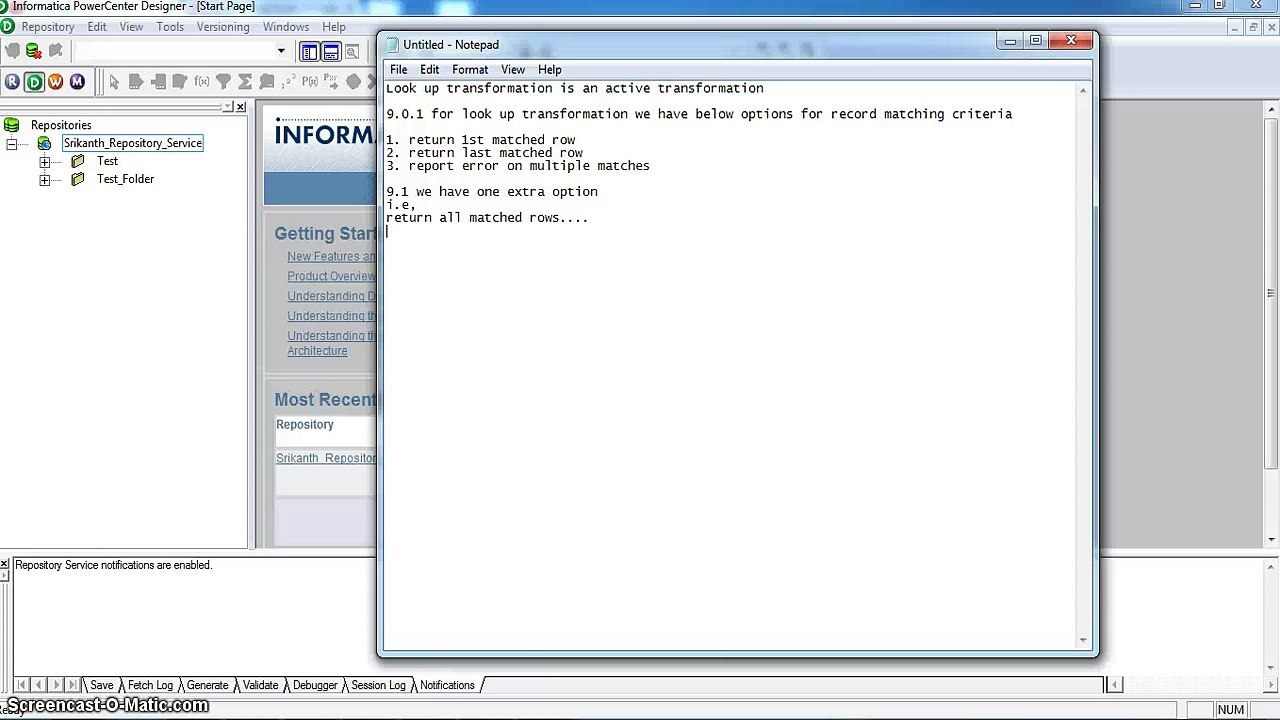Click the magnifier find icon in toolbar
This screenshot has width=1280, height=720.
[x=352, y=52]
